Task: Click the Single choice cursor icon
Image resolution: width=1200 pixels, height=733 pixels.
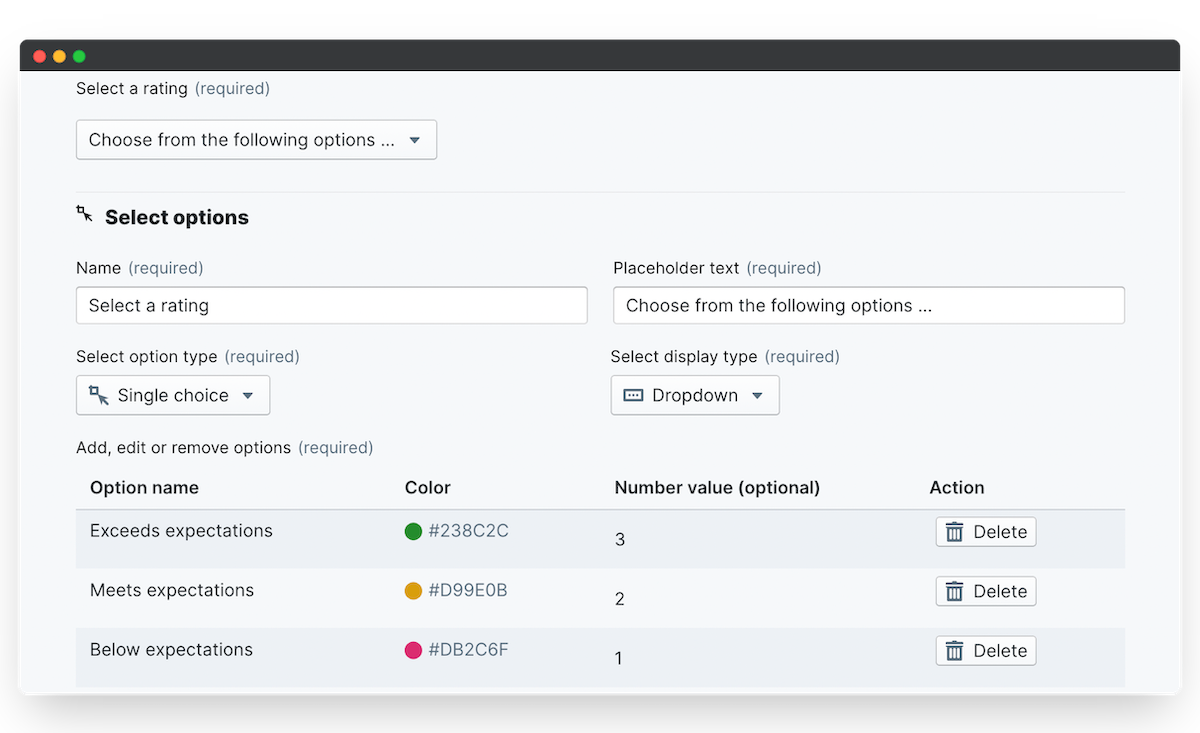Action: tap(98, 395)
